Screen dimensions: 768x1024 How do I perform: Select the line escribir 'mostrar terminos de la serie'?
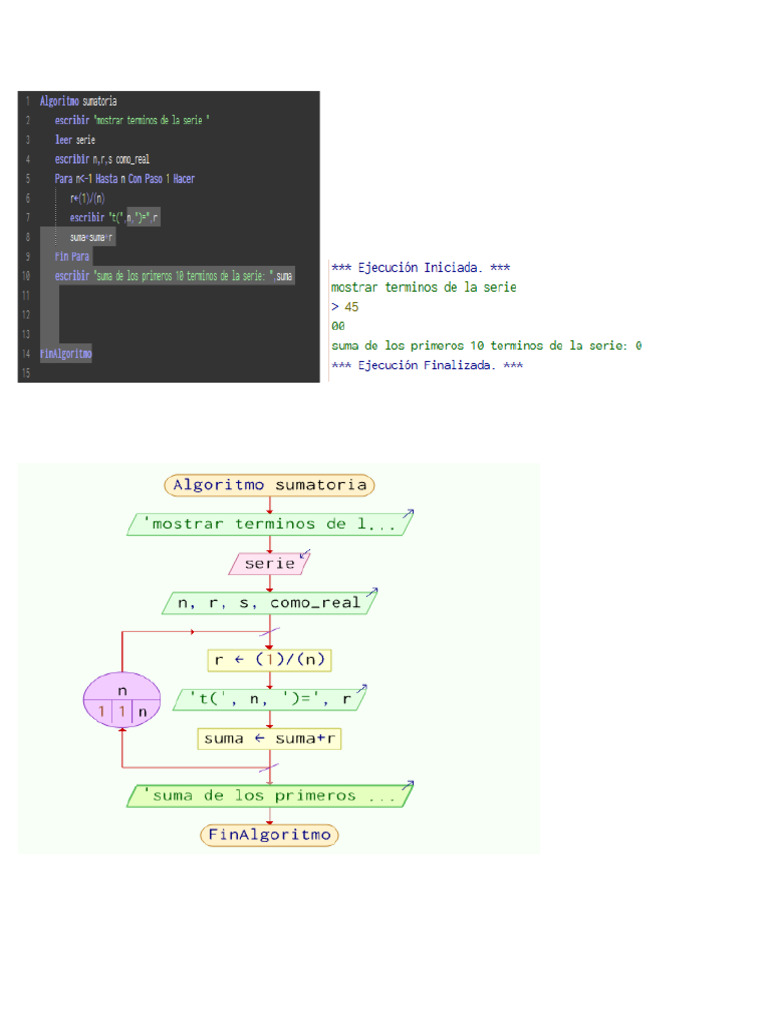[x=132, y=120]
